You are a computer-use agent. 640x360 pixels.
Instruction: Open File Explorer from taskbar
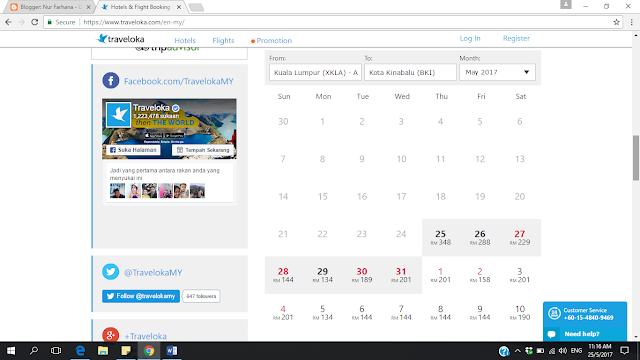pyautogui.click(x=103, y=351)
